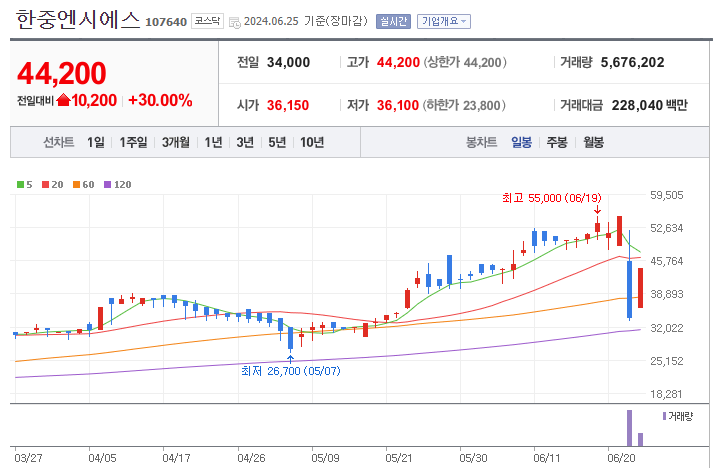Click the 최저 26,700 (05/07) marker
713x468 pixels.
point(291,371)
